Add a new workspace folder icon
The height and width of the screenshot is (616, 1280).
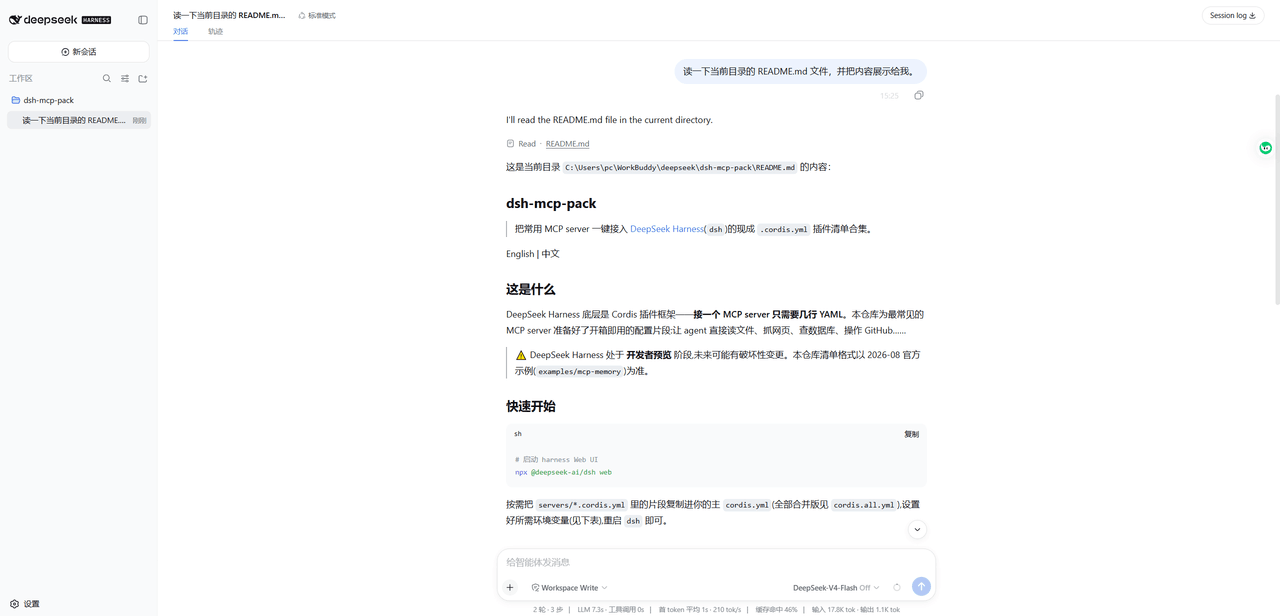[143, 78]
